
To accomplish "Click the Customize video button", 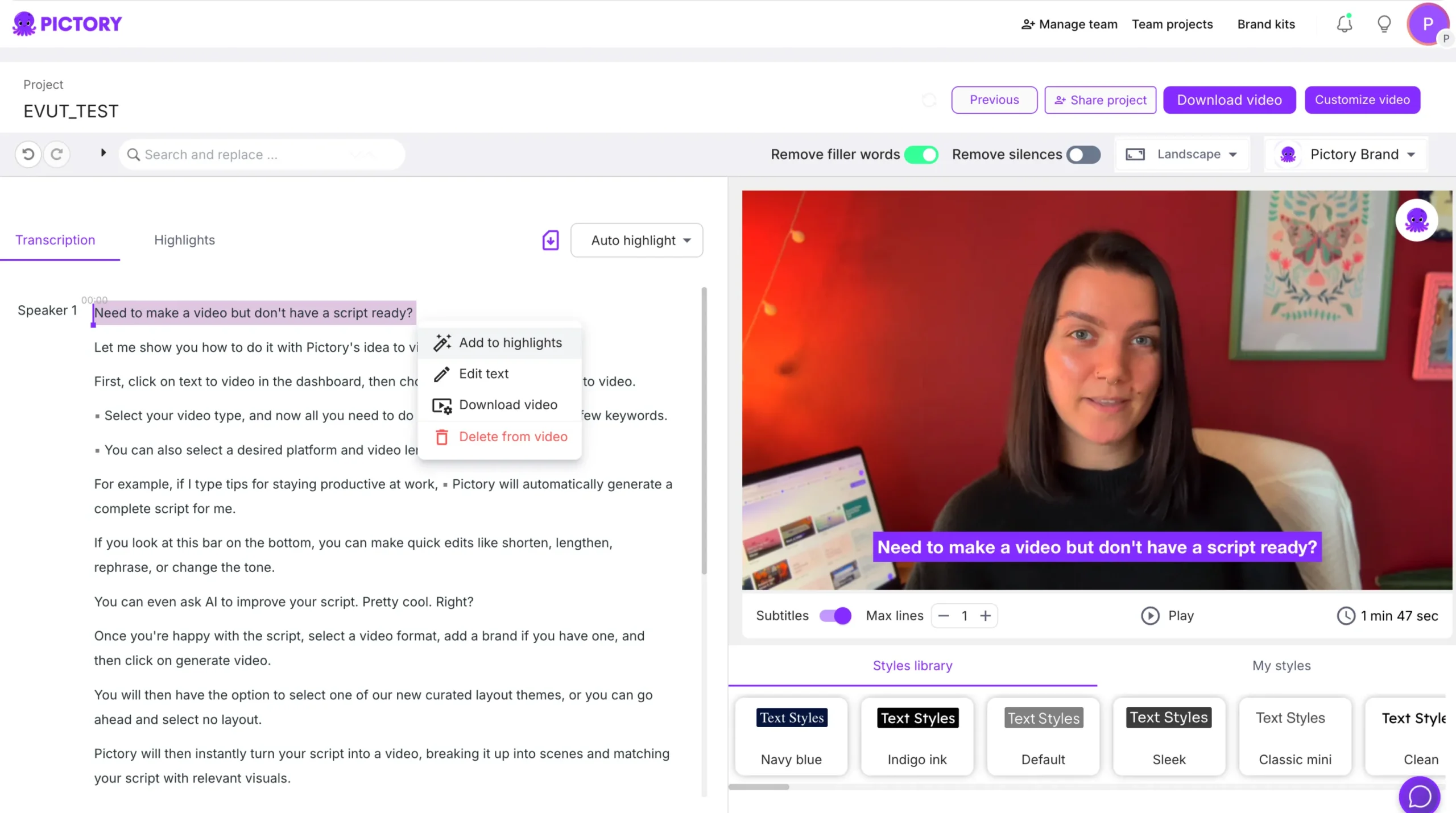I will (1362, 100).
